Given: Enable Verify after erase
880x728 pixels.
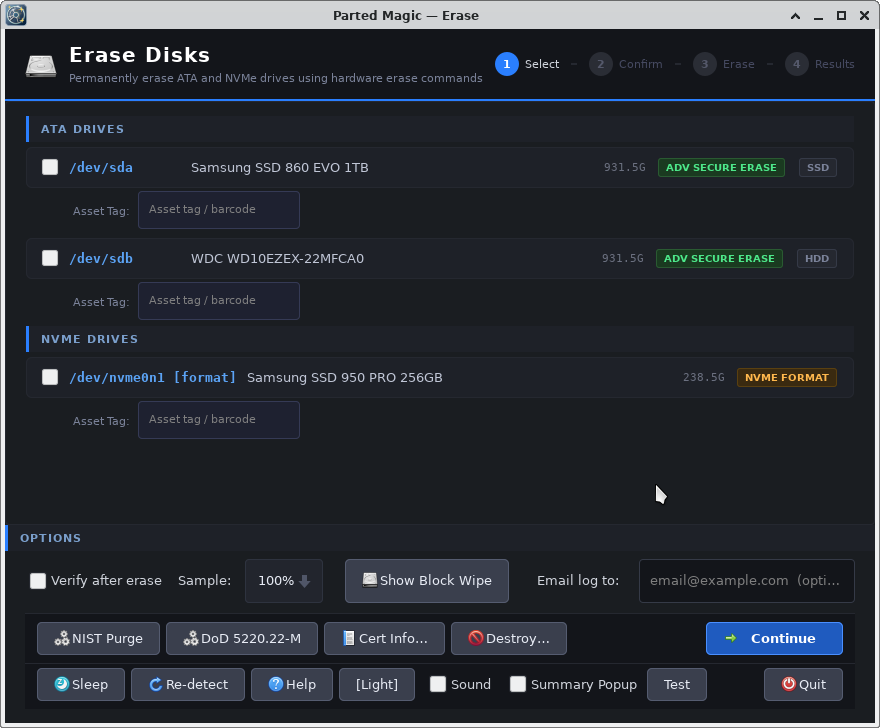Looking at the screenshot, I should [38, 581].
